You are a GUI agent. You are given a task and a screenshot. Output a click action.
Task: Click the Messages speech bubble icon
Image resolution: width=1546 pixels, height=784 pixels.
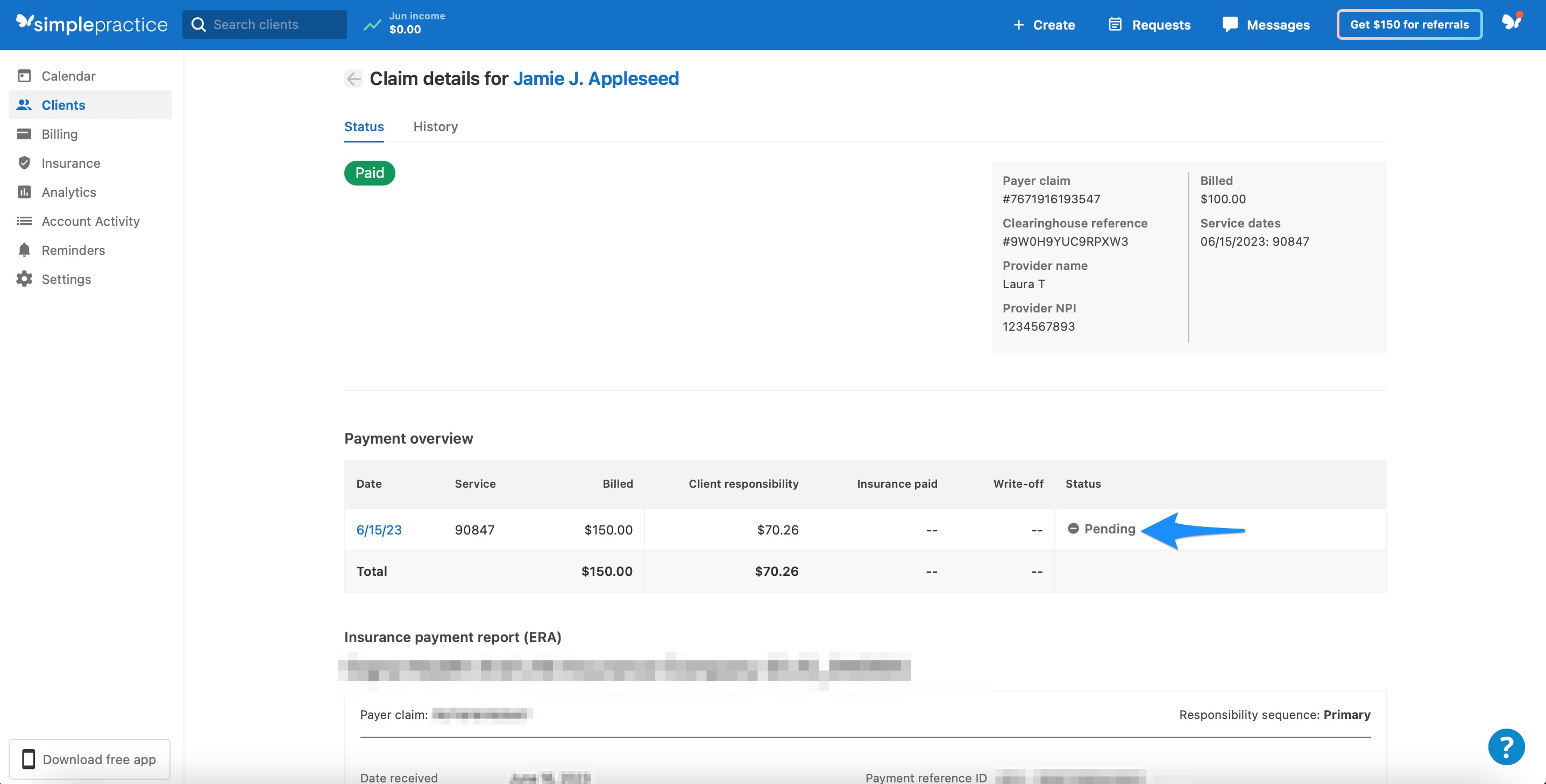1230,24
